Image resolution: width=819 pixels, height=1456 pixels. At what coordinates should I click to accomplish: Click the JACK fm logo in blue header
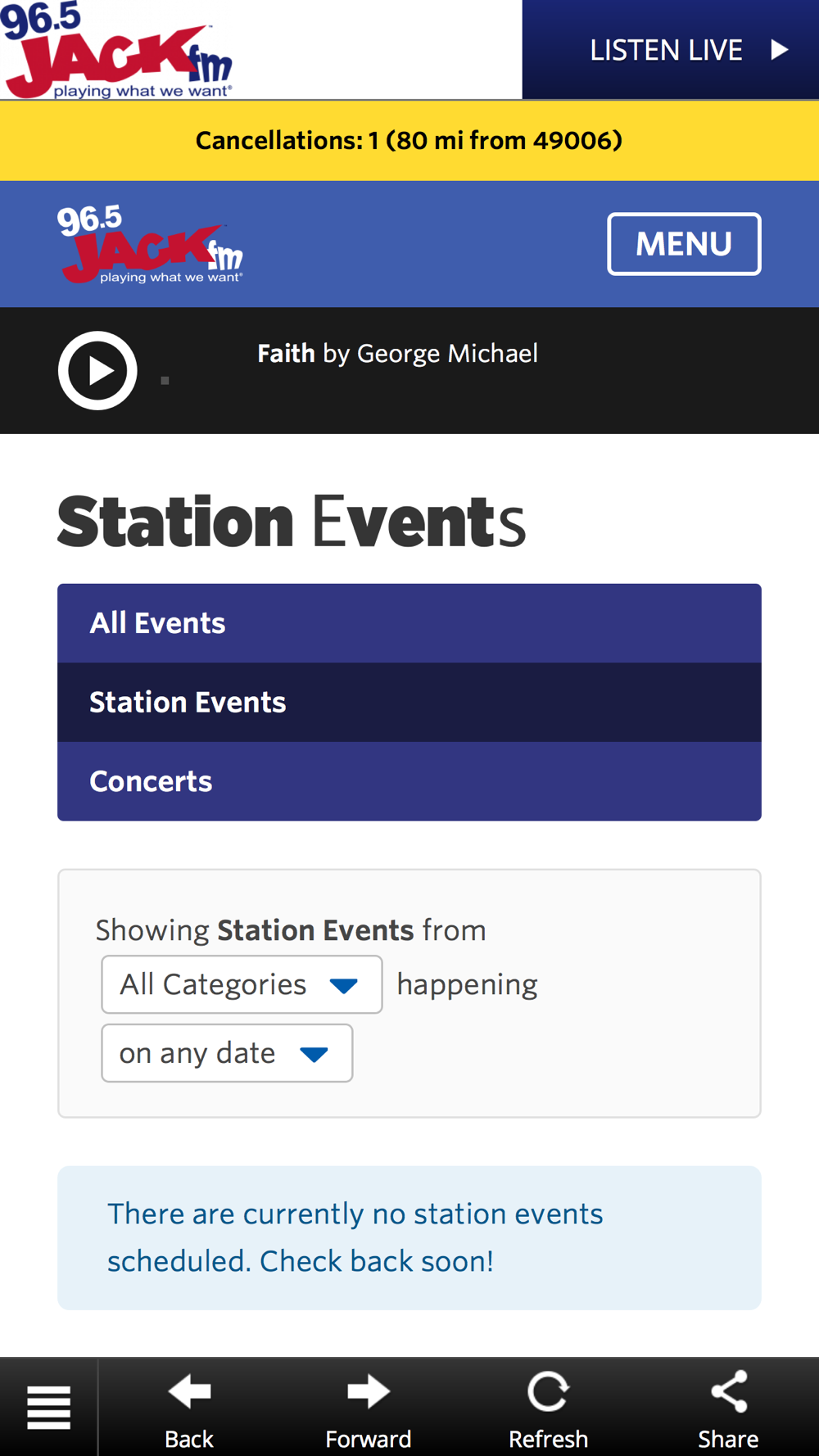150,244
